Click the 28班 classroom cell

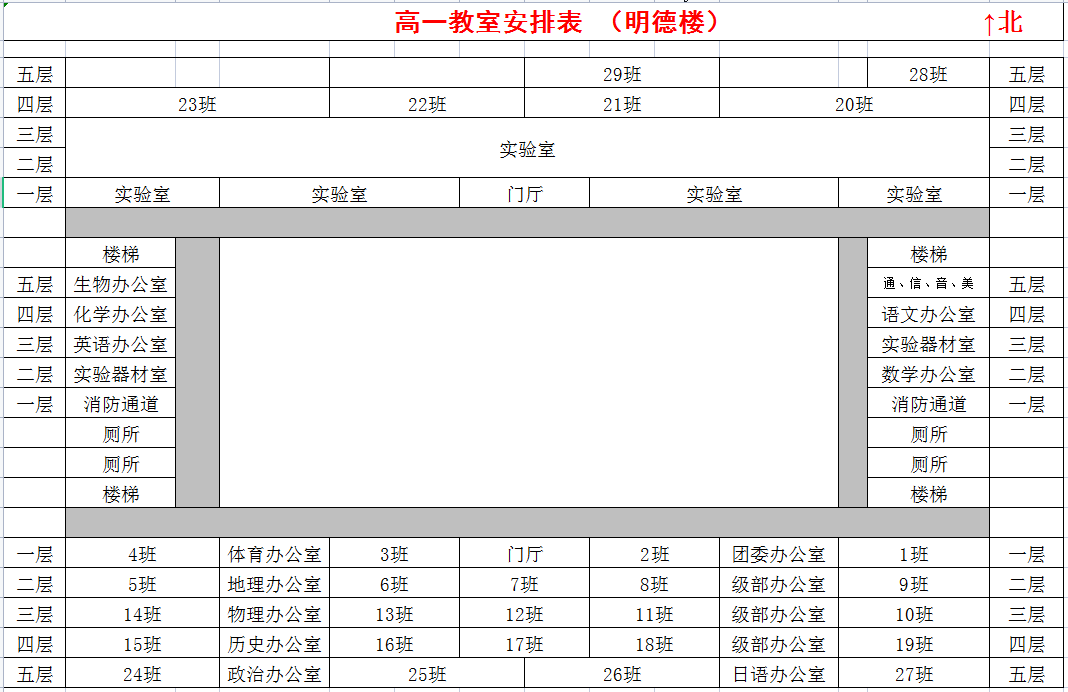pyautogui.click(x=927, y=74)
